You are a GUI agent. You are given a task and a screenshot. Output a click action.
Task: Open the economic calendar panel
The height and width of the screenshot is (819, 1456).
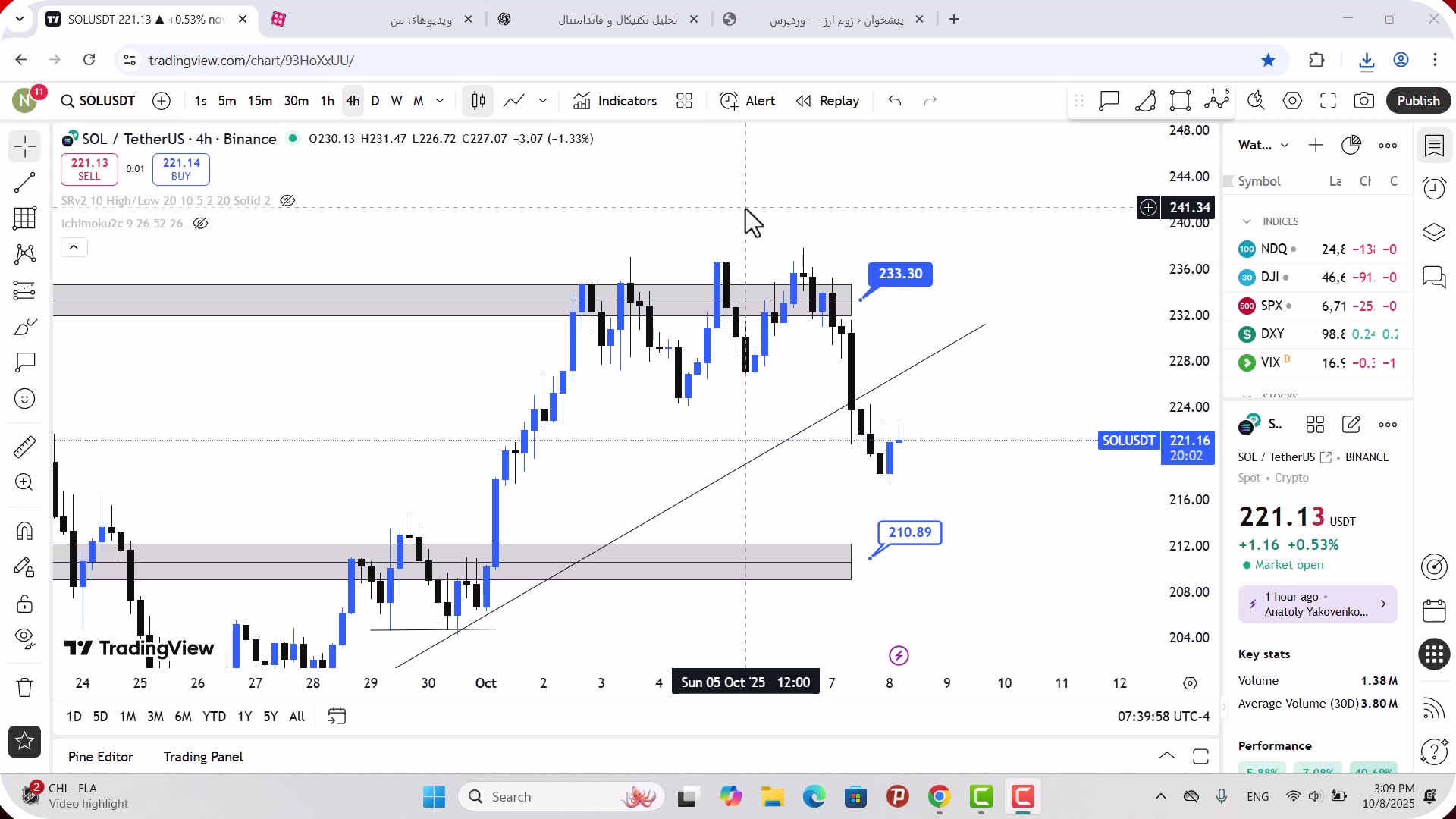[1434, 610]
